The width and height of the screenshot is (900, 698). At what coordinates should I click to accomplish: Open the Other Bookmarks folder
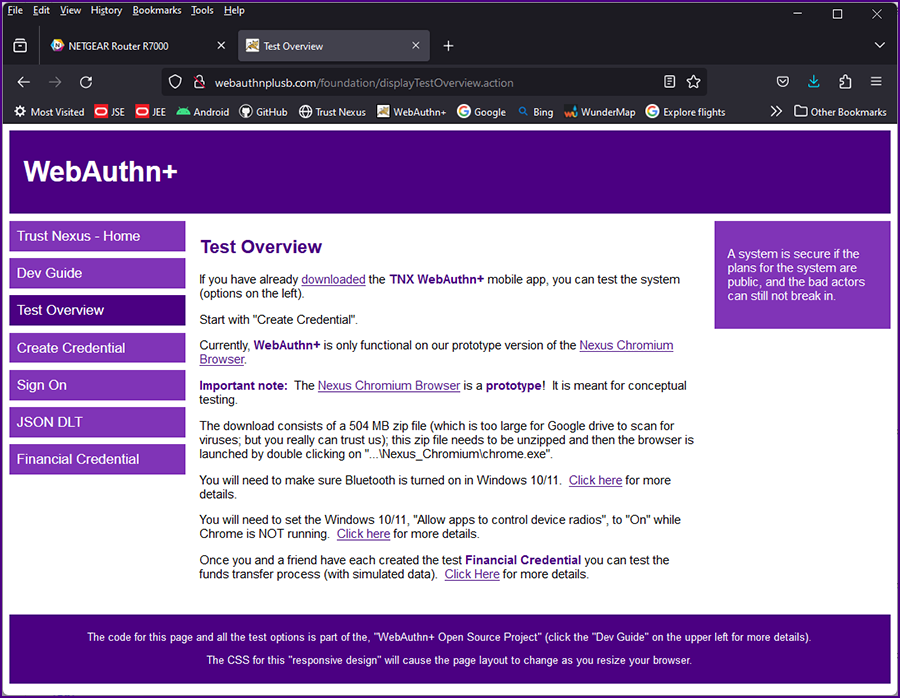(840, 112)
